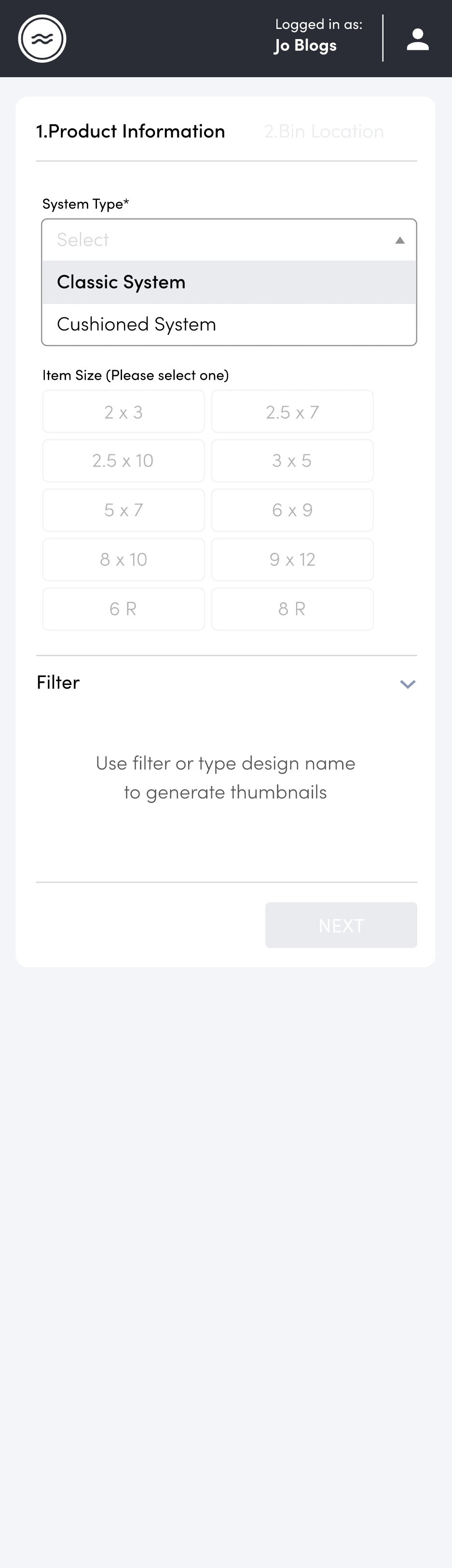Image resolution: width=452 pixels, height=1568 pixels.
Task: Pick the 5 x 7 size
Action: pyautogui.click(x=123, y=510)
